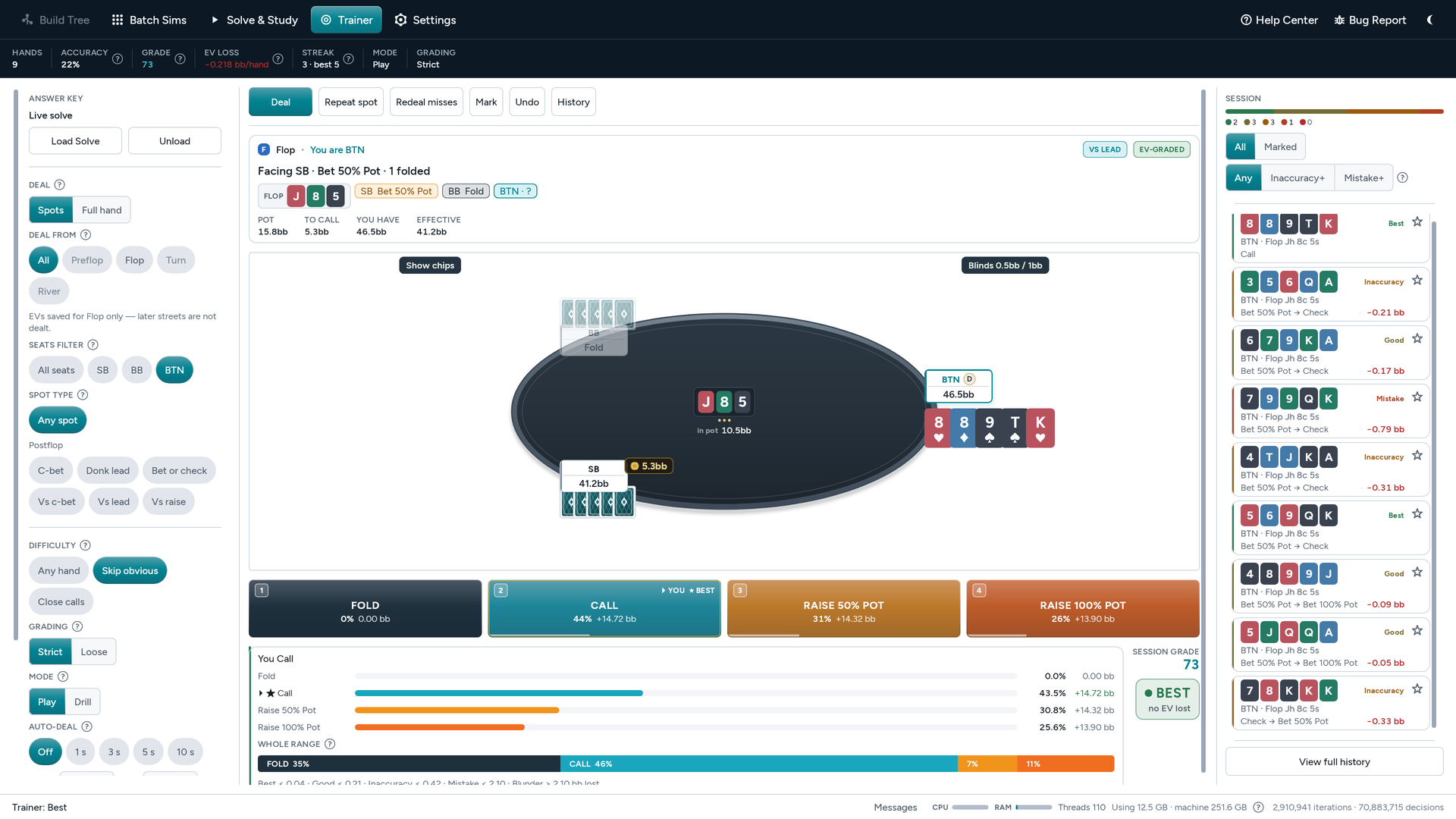The width and height of the screenshot is (1456, 819).
Task: Select Full hand deal option
Action: coord(102,210)
